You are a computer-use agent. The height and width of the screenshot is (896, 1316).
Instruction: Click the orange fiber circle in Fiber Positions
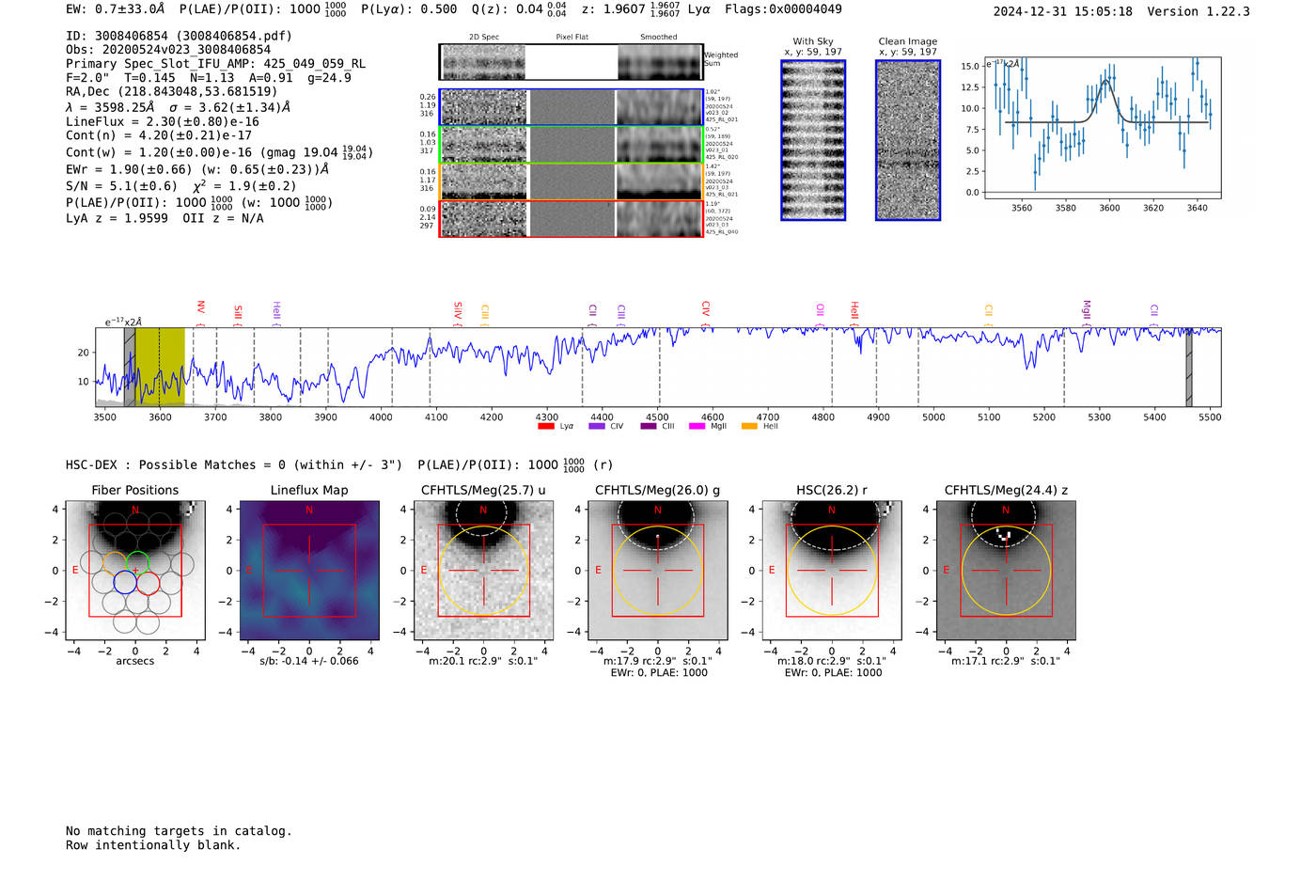pos(115,563)
